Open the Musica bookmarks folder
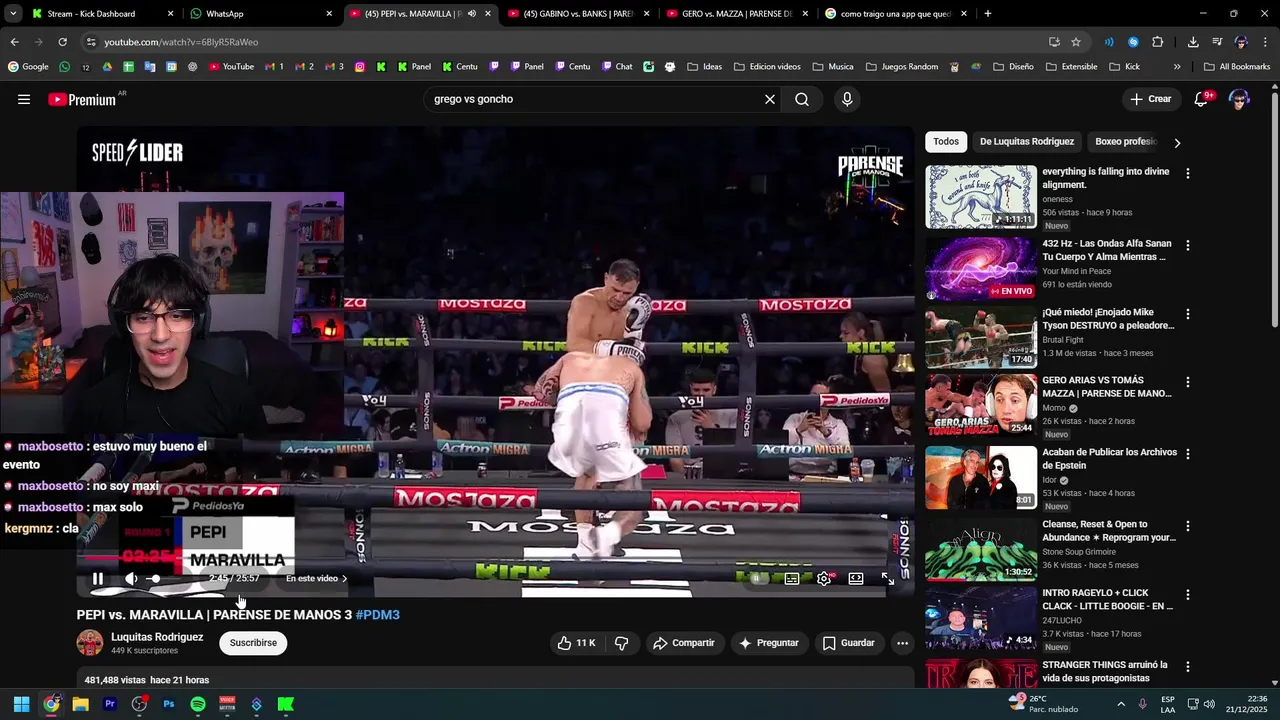The height and width of the screenshot is (720, 1280). coord(833,67)
